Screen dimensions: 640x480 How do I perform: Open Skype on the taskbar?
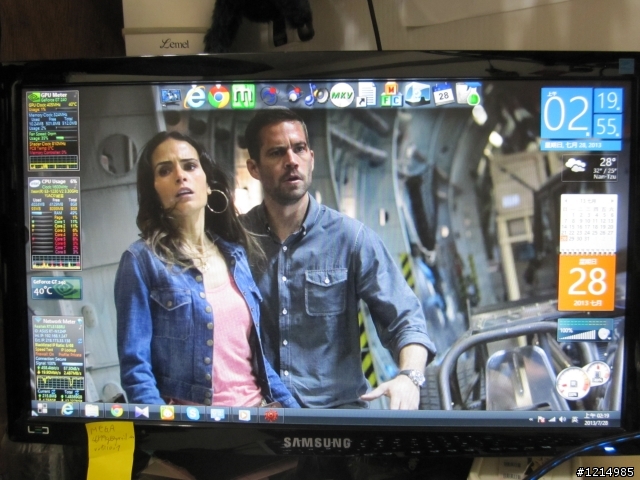click(x=193, y=413)
